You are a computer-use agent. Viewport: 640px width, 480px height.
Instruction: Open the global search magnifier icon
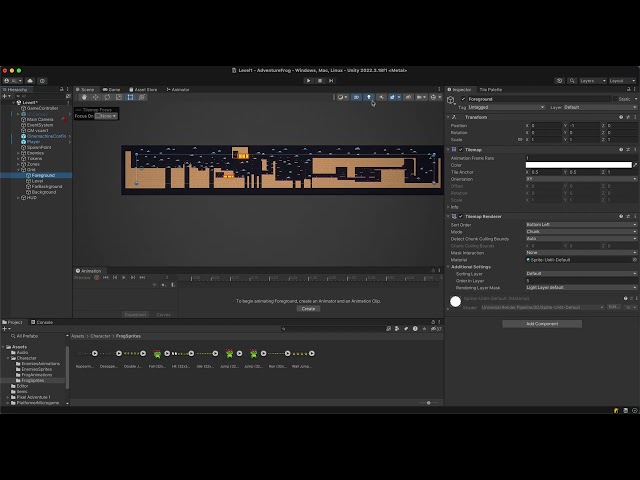572,81
